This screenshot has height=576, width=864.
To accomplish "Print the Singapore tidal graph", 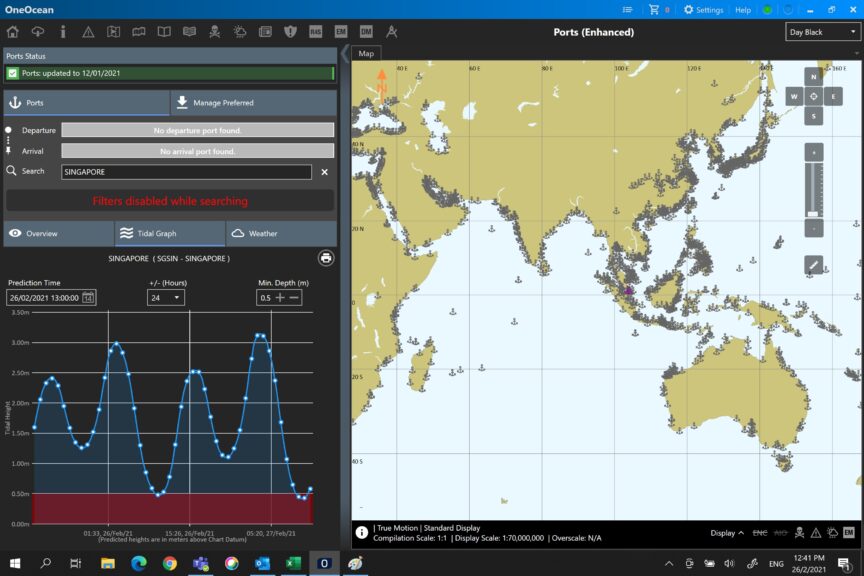I will [x=326, y=258].
